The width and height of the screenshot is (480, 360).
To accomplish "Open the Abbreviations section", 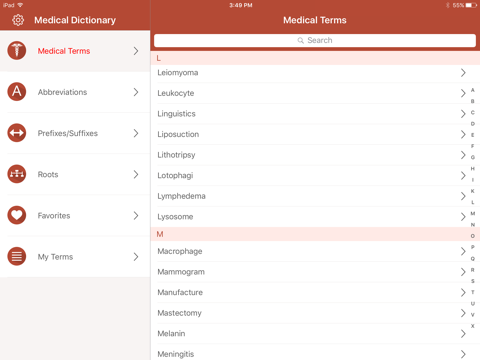I will click(x=75, y=92).
